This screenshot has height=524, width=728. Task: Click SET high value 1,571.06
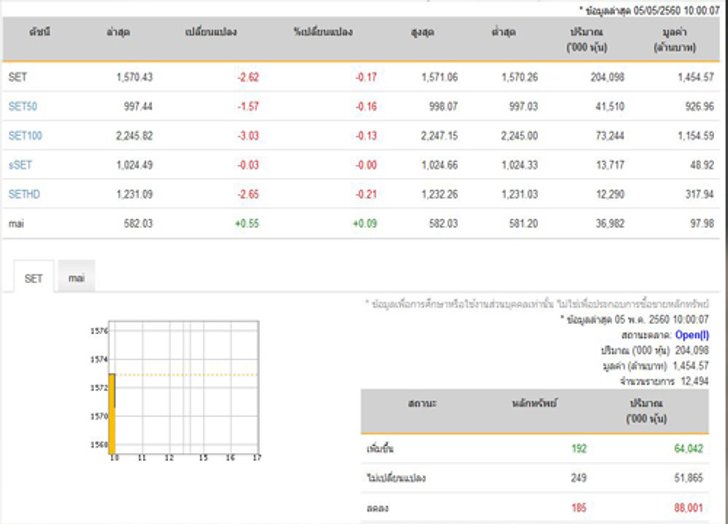pos(439,77)
